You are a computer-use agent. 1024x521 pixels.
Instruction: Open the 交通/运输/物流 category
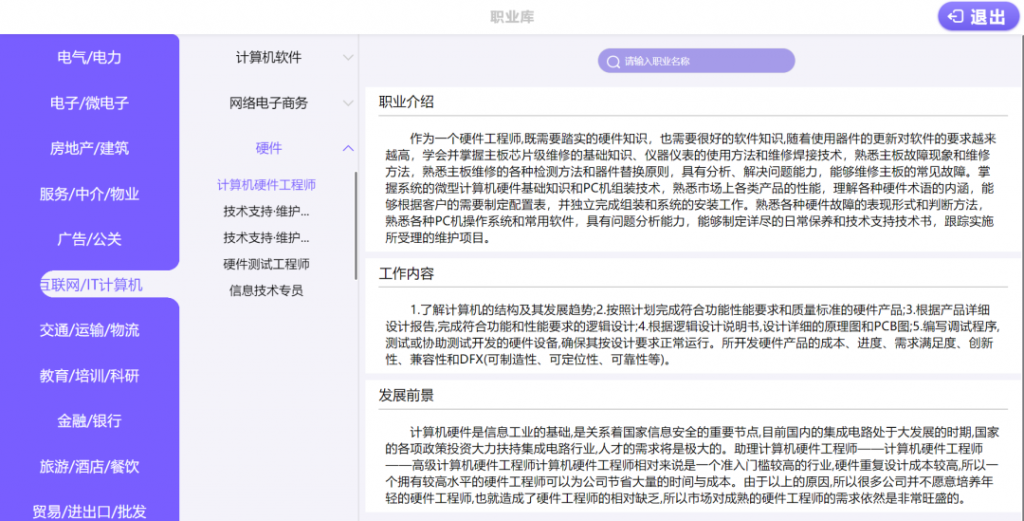(89, 330)
